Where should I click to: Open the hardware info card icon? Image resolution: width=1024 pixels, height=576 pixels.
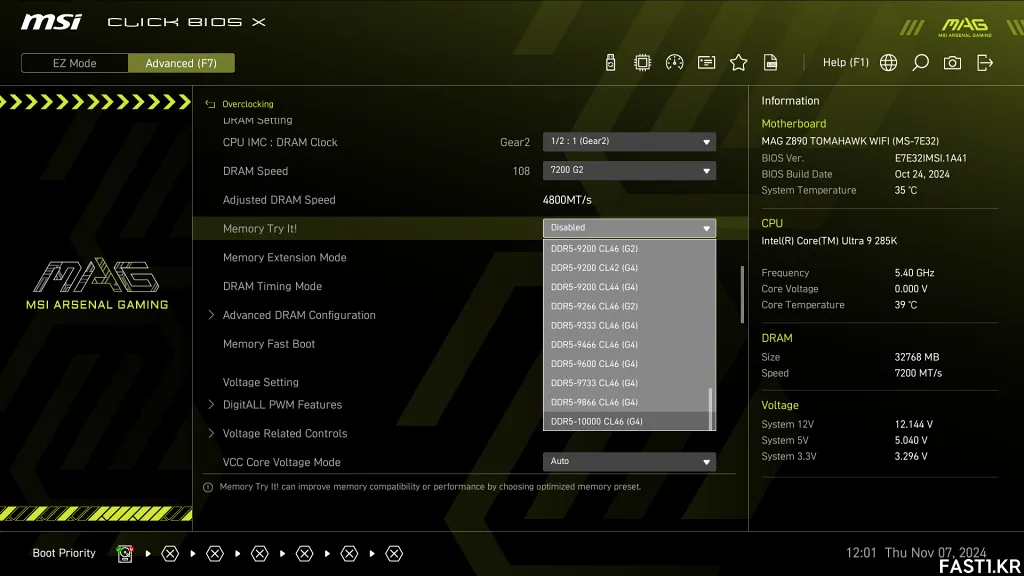click(706, 63)
